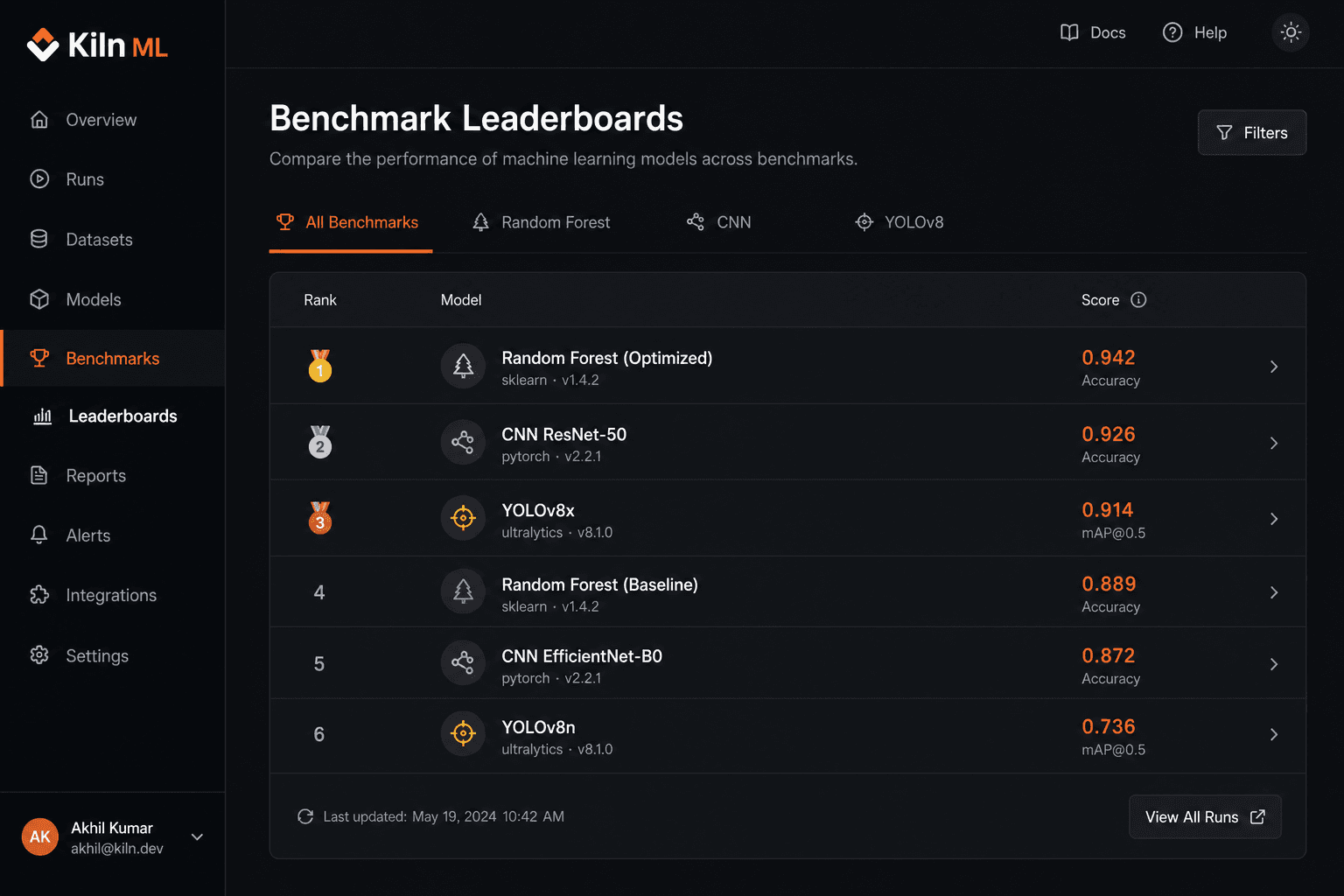
Task: Click the Score column header
Action: (1101, 300)
